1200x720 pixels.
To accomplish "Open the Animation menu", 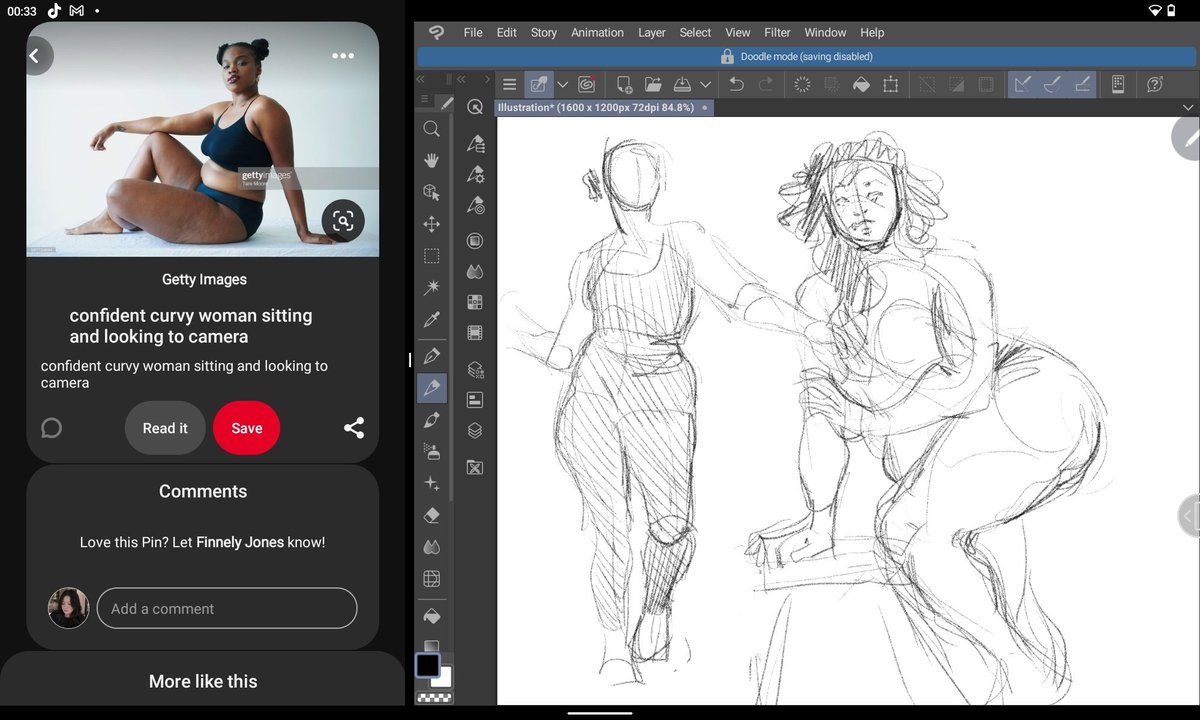I will coord(597,32).
